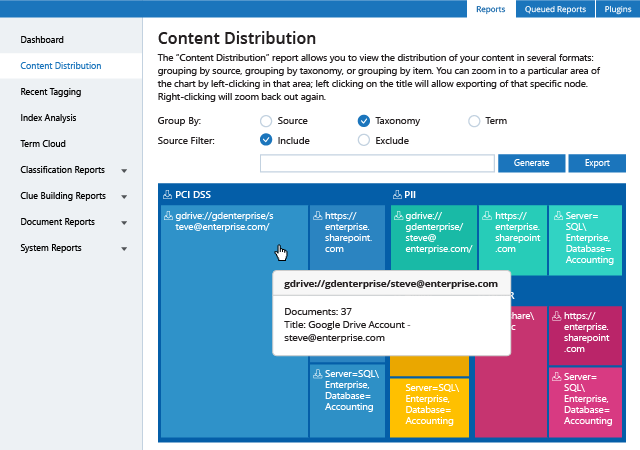The image size is (640, 450).
Task: Click export icon on PCI DSS sharepoint node
Action: [x=318, y=216]
